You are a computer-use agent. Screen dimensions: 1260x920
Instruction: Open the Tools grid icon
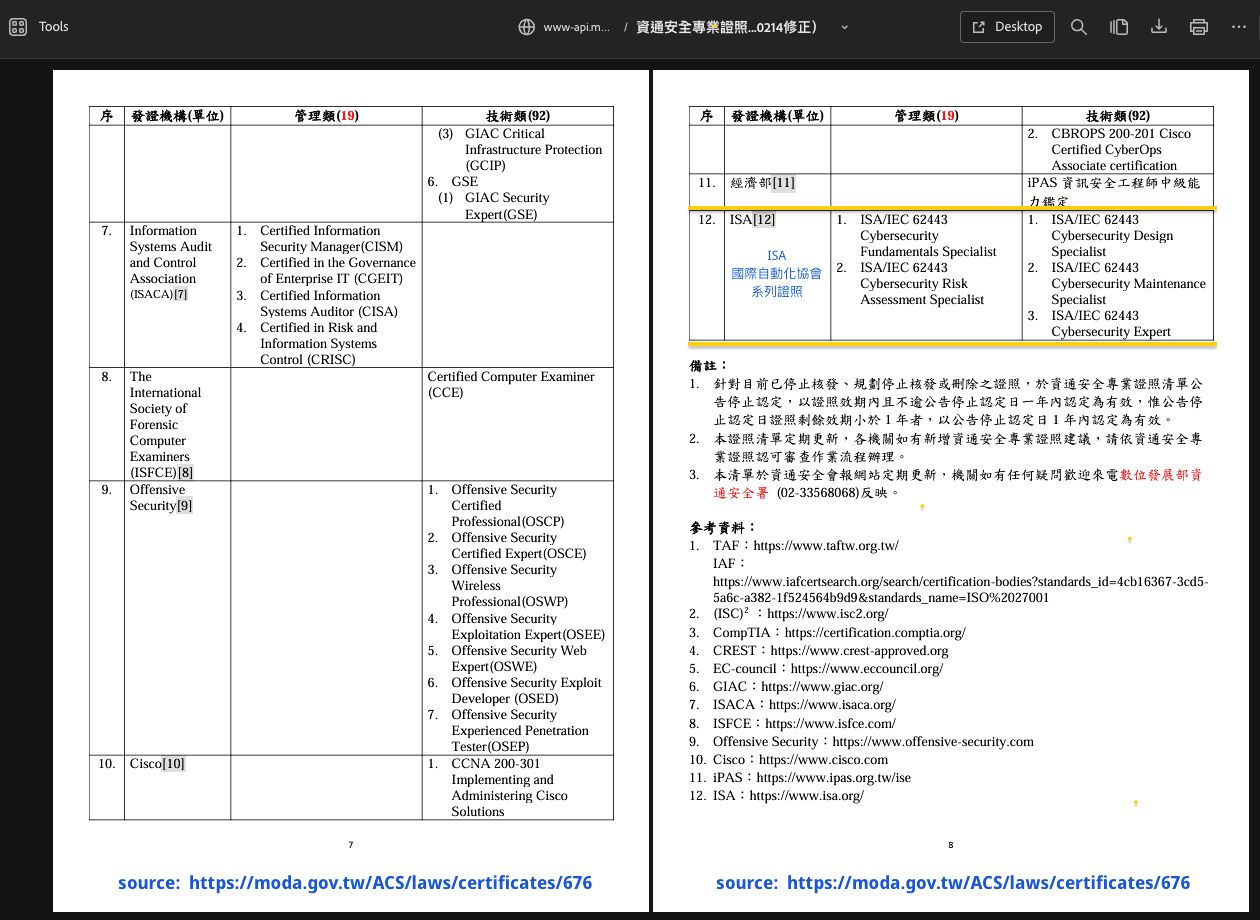17,27
